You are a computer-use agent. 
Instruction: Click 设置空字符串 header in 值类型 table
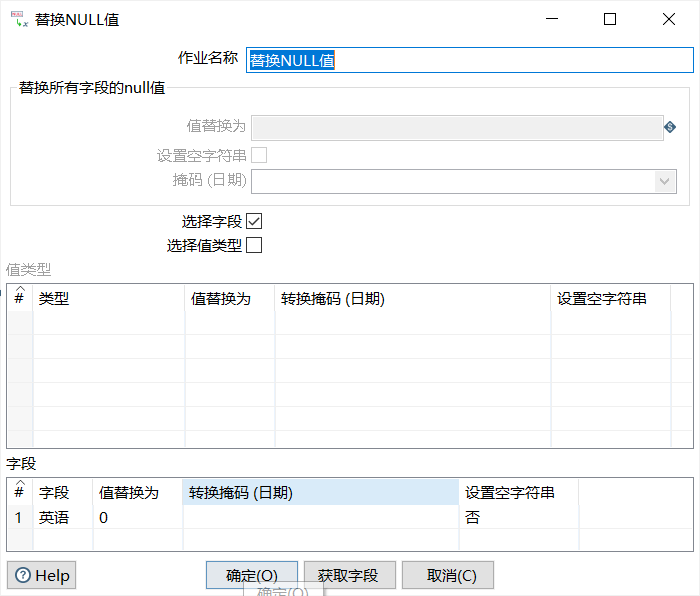point(611,298)
